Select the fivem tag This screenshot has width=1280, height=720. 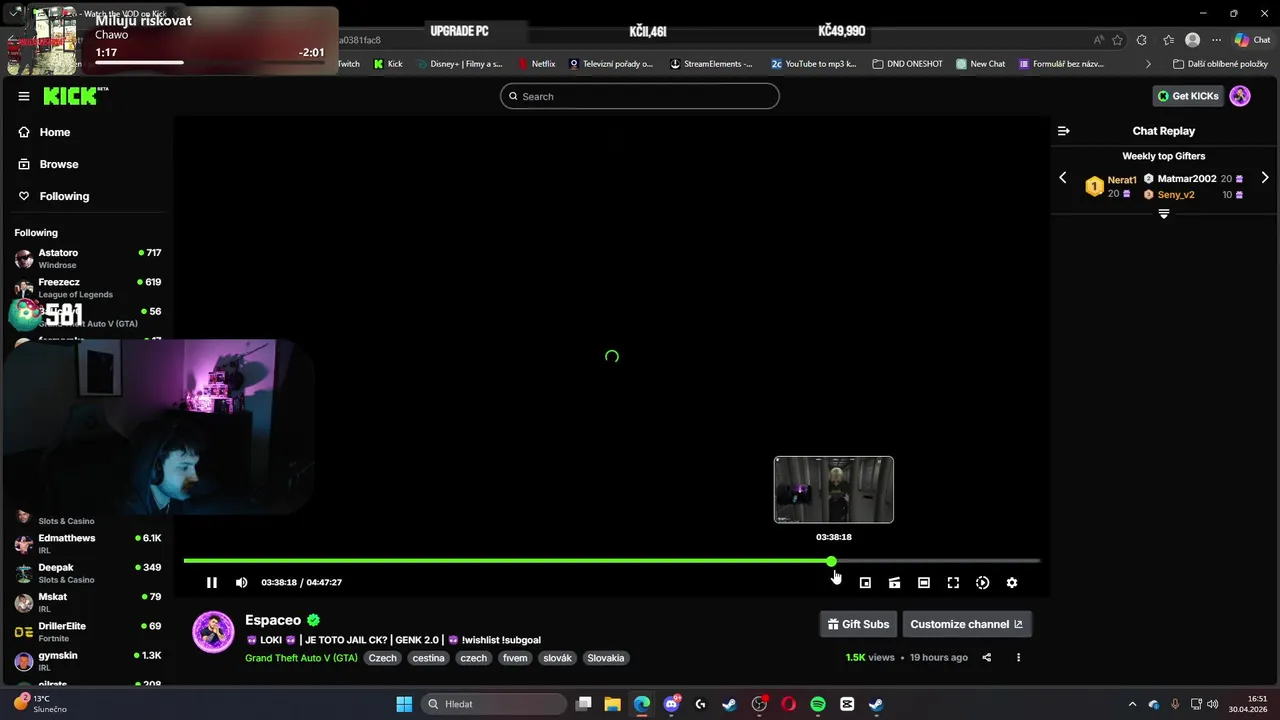(x=515, y=658)
